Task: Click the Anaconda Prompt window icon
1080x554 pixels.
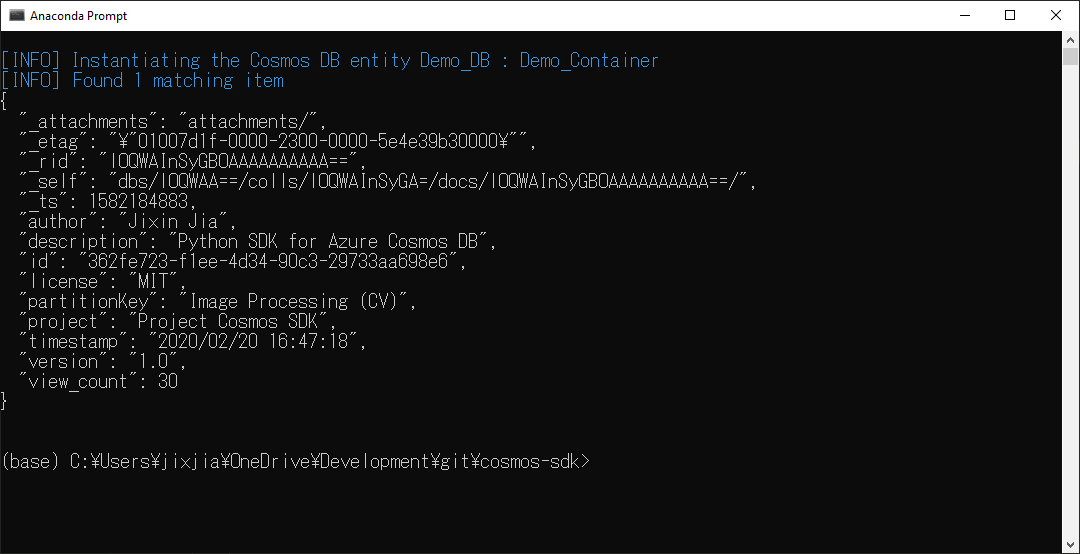Action: [x=17, y=16]
